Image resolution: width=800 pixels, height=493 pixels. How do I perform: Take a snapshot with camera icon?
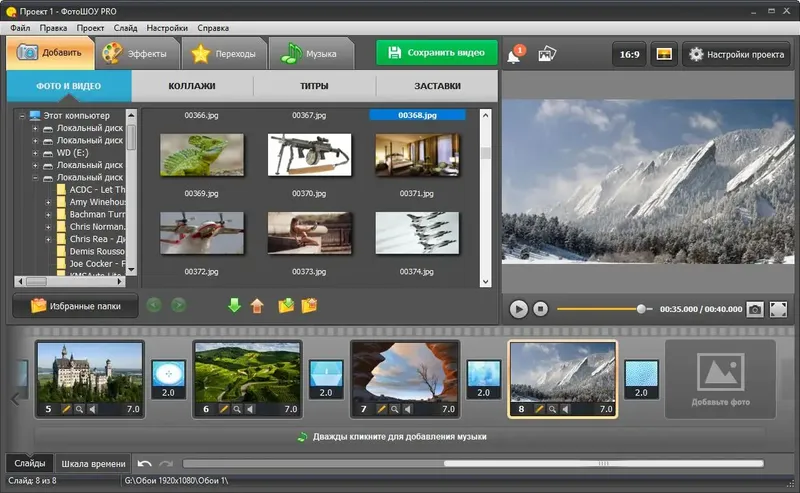(755, 309)
